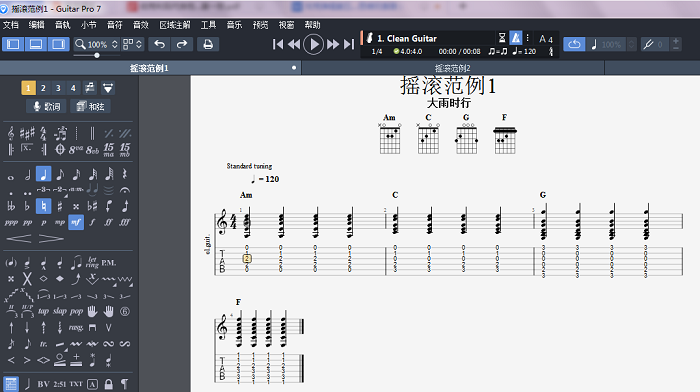Toggle the loop playback button
The image size is (700, 392).
[574, 44]
